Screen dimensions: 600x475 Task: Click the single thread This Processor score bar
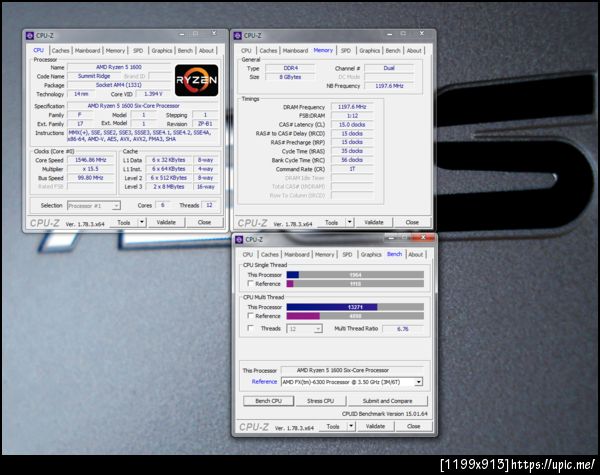(355, 275)
